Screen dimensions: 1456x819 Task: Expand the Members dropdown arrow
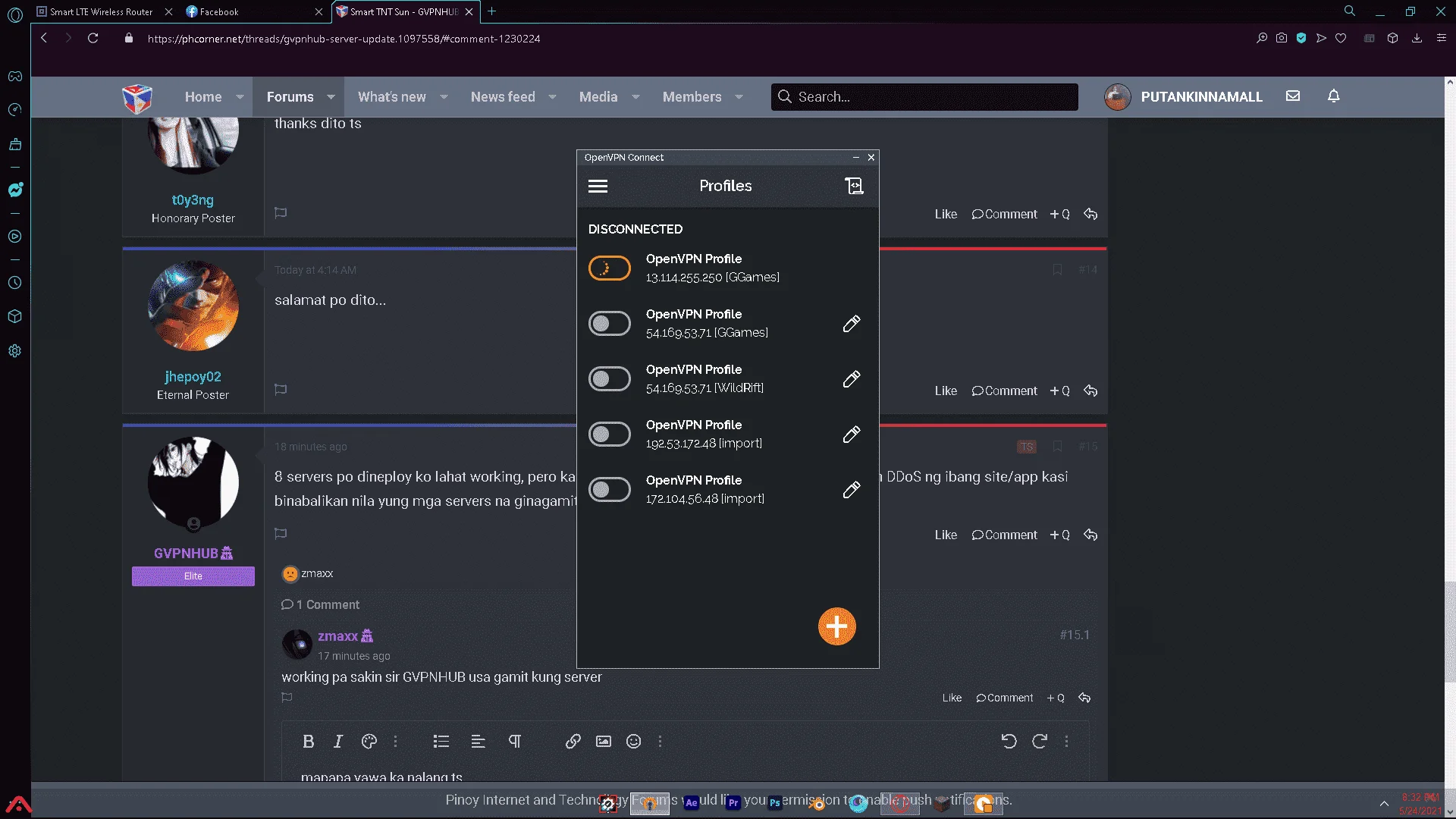click(x=739, y=97)
